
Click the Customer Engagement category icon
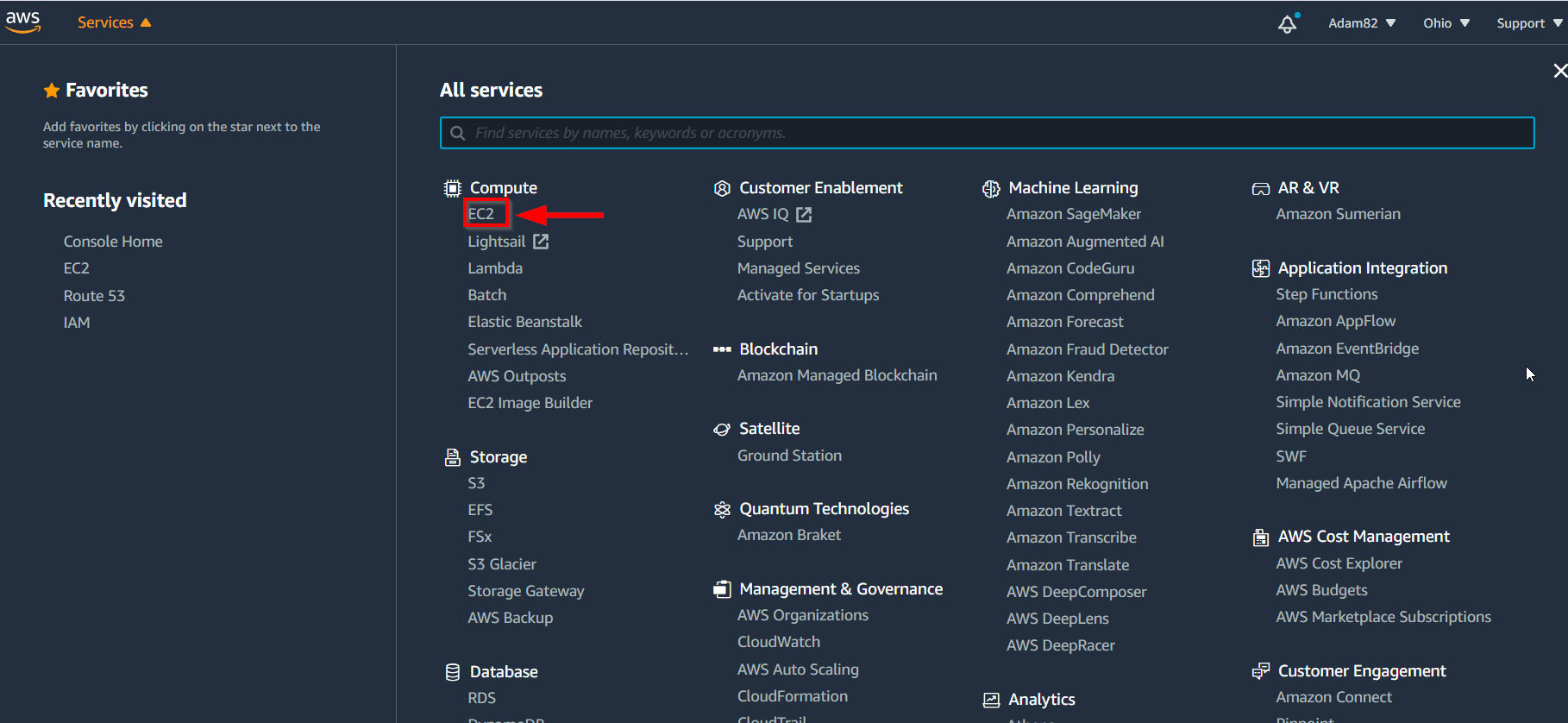tap(1261, 671)
